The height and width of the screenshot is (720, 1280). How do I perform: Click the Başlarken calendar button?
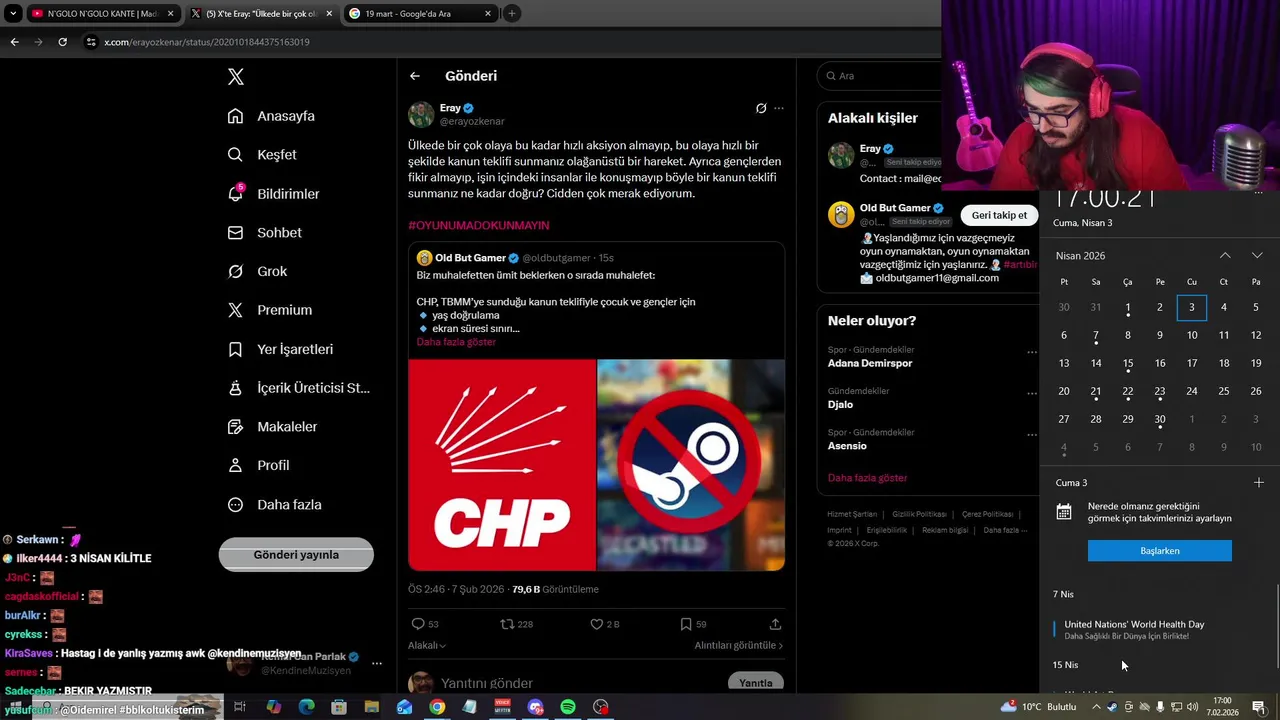click(x=1160, y=551)
